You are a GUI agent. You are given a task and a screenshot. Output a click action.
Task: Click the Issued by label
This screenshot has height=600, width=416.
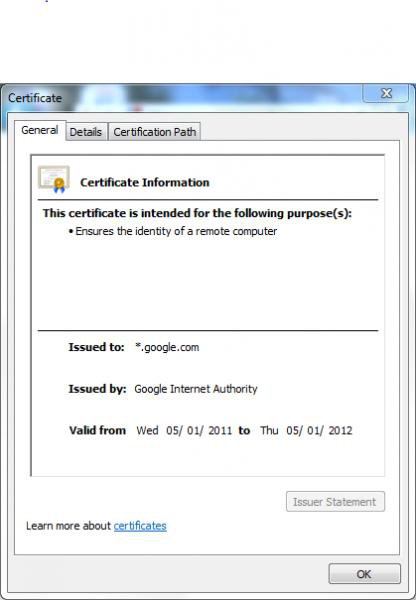click(97, 389)
